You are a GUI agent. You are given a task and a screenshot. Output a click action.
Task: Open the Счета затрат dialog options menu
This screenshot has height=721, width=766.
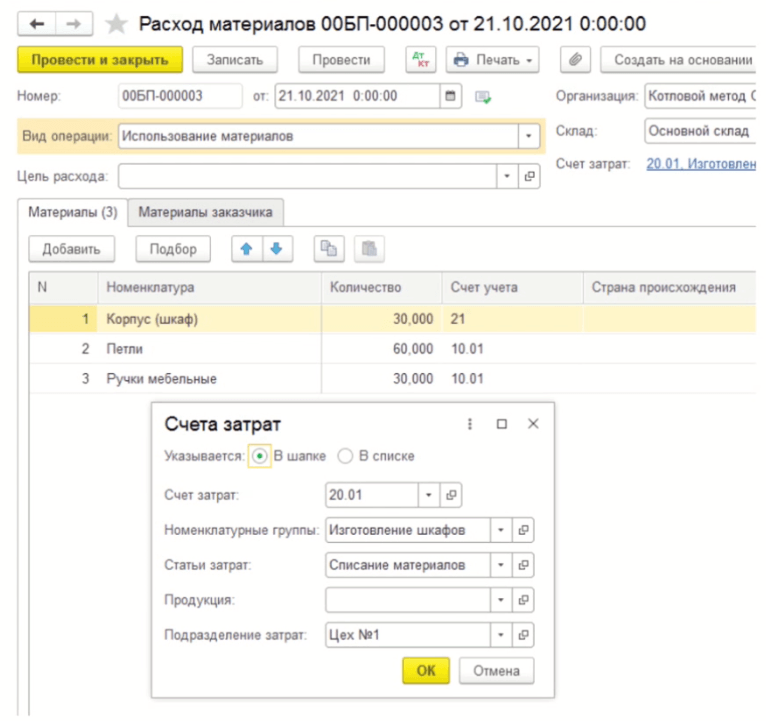(470, 424)
